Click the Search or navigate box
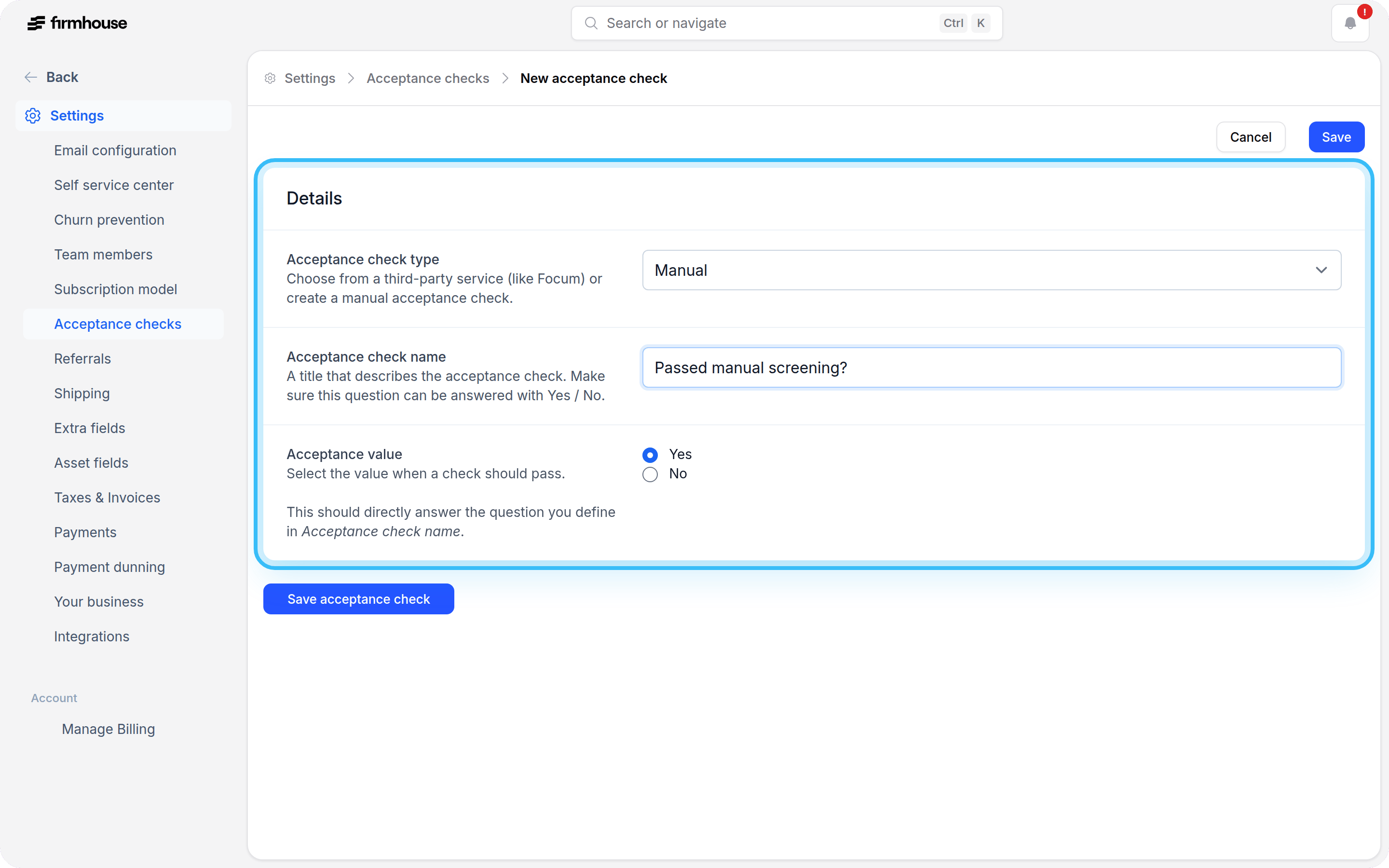 786,23
